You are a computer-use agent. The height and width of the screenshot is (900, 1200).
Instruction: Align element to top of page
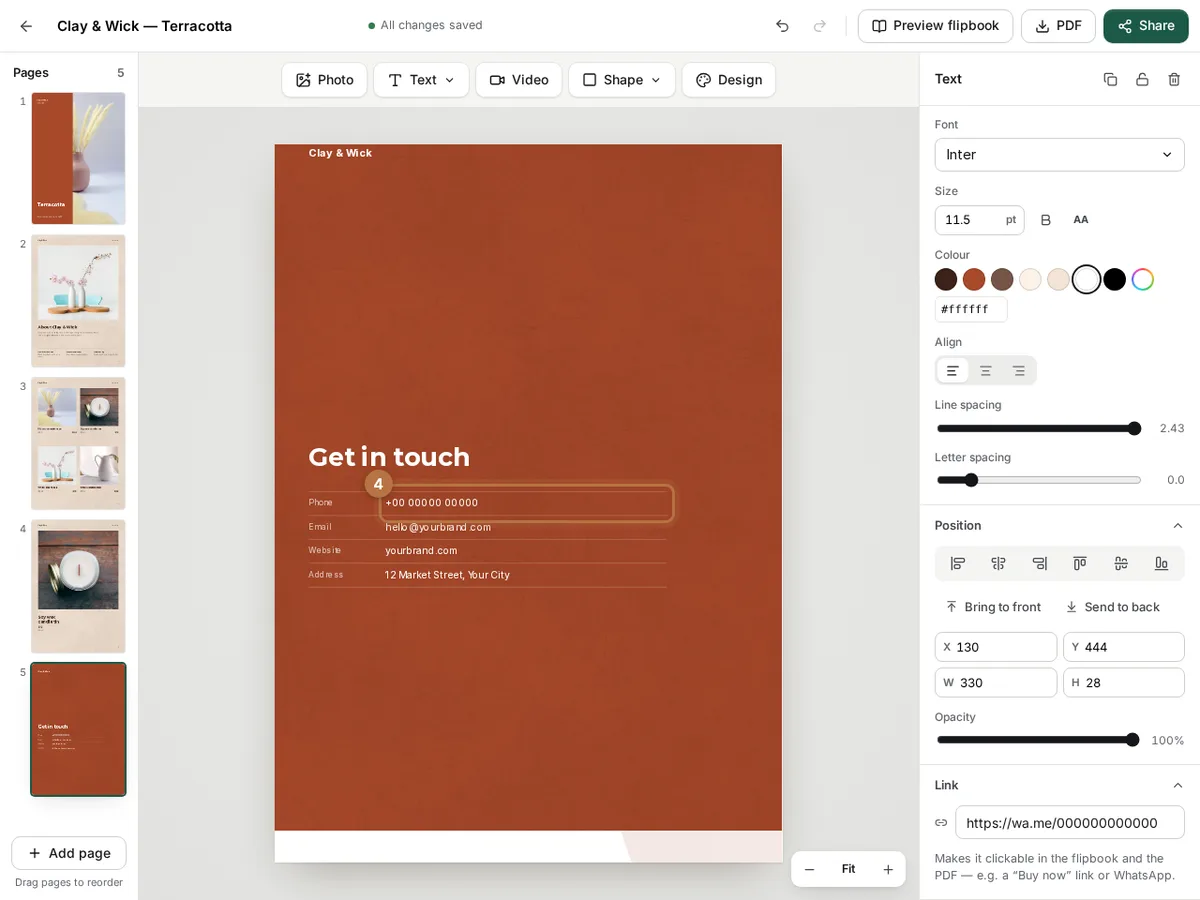[1080, 563]
